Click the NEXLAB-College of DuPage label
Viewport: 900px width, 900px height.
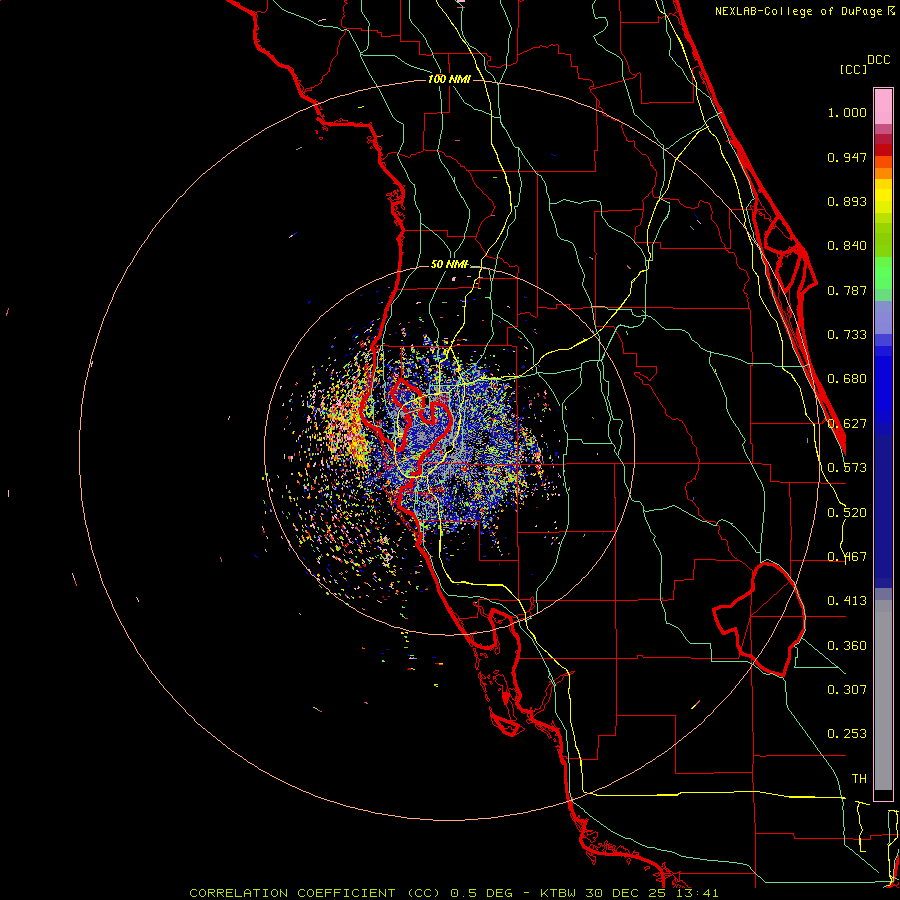pos(804,11)
